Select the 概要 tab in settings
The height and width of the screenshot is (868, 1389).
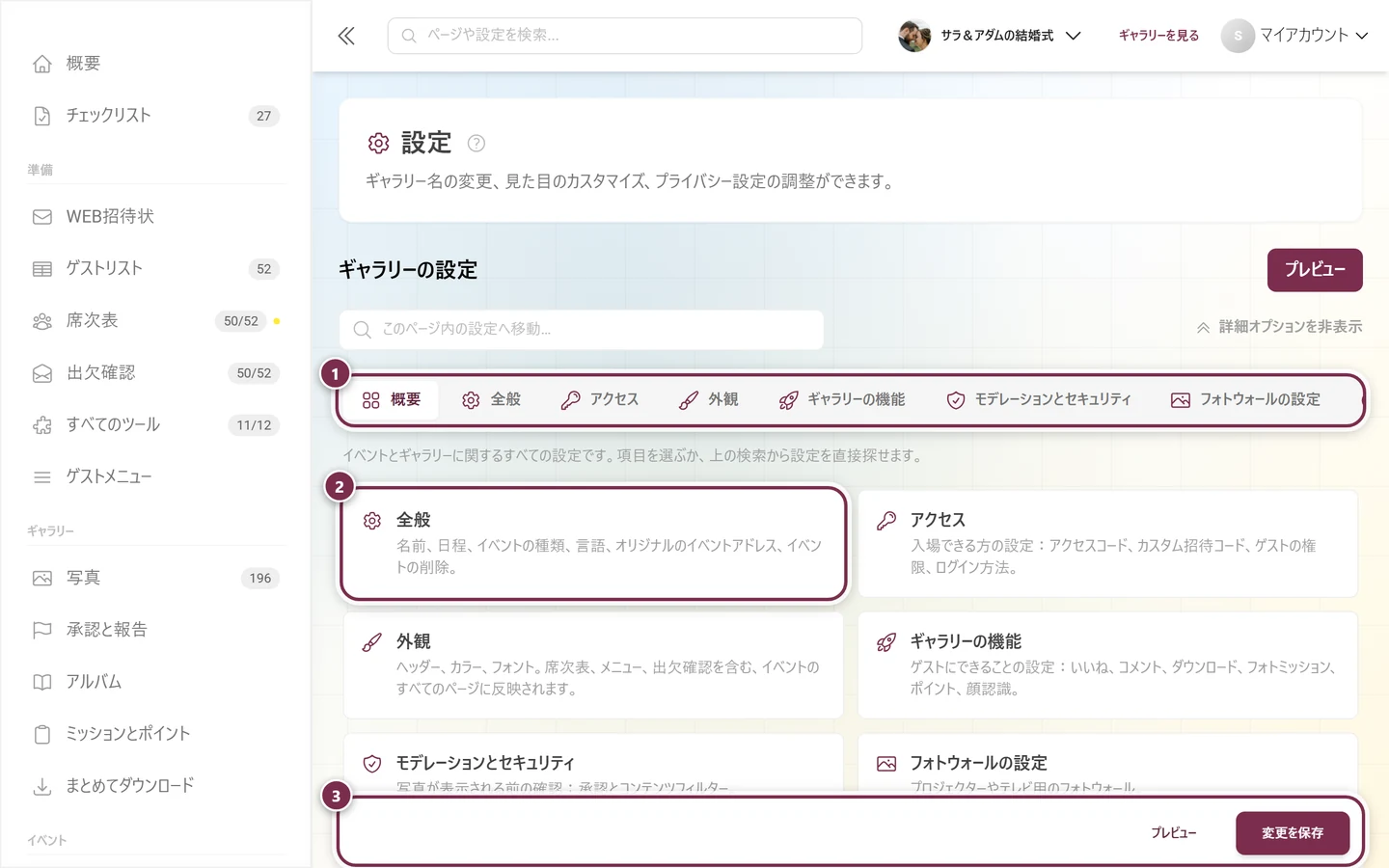pyautogui.click(x=392, y=400)
